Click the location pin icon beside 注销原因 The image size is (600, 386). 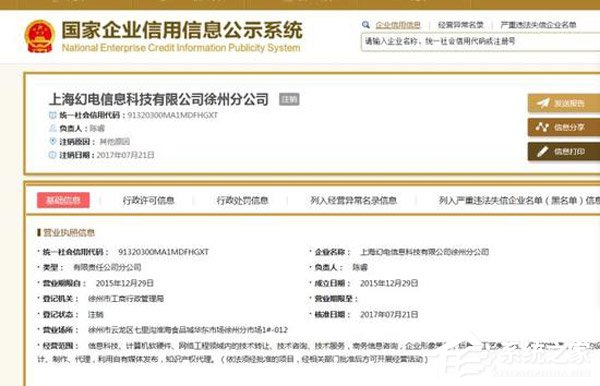(x=53, y=141)
